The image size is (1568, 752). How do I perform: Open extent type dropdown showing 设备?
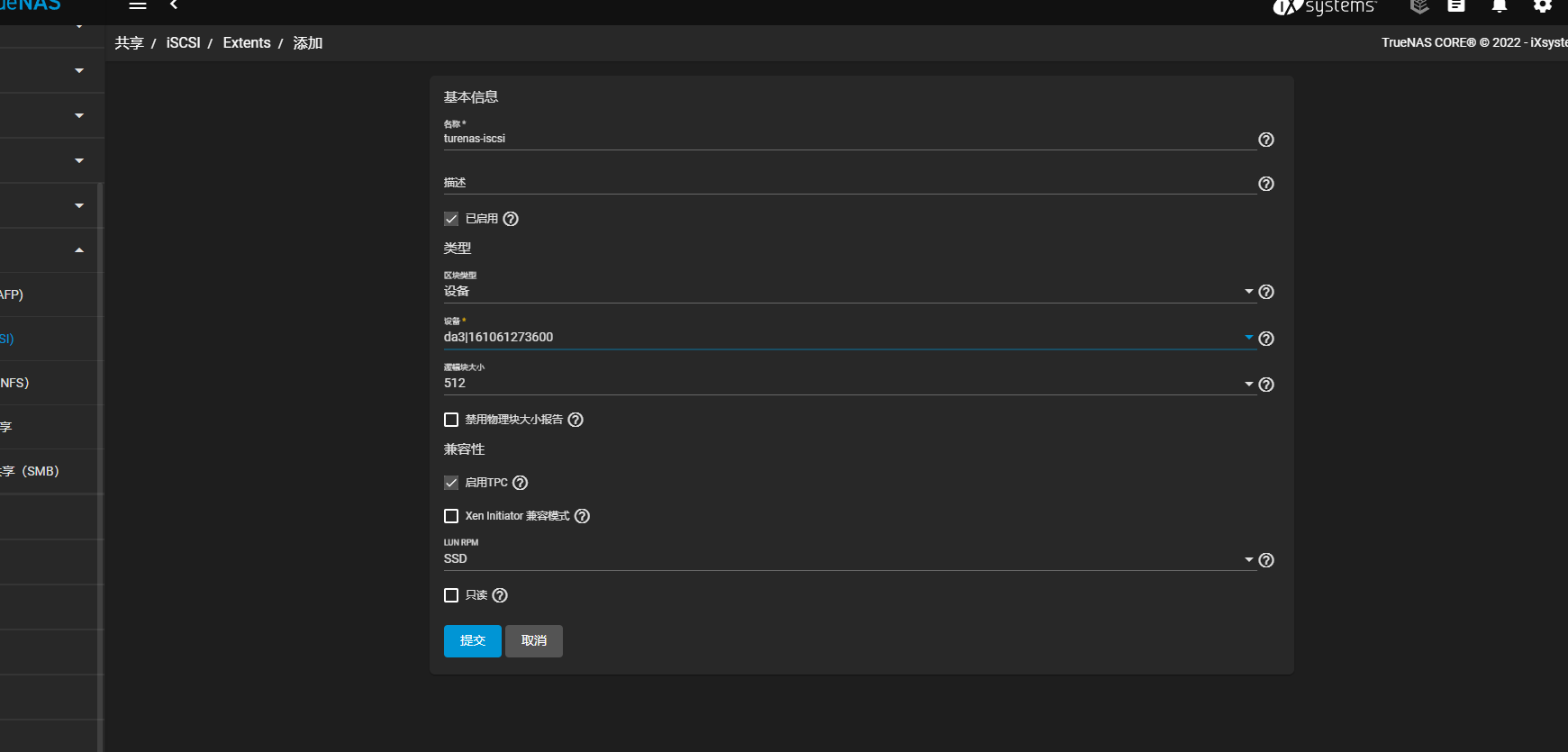click(849, 291)
